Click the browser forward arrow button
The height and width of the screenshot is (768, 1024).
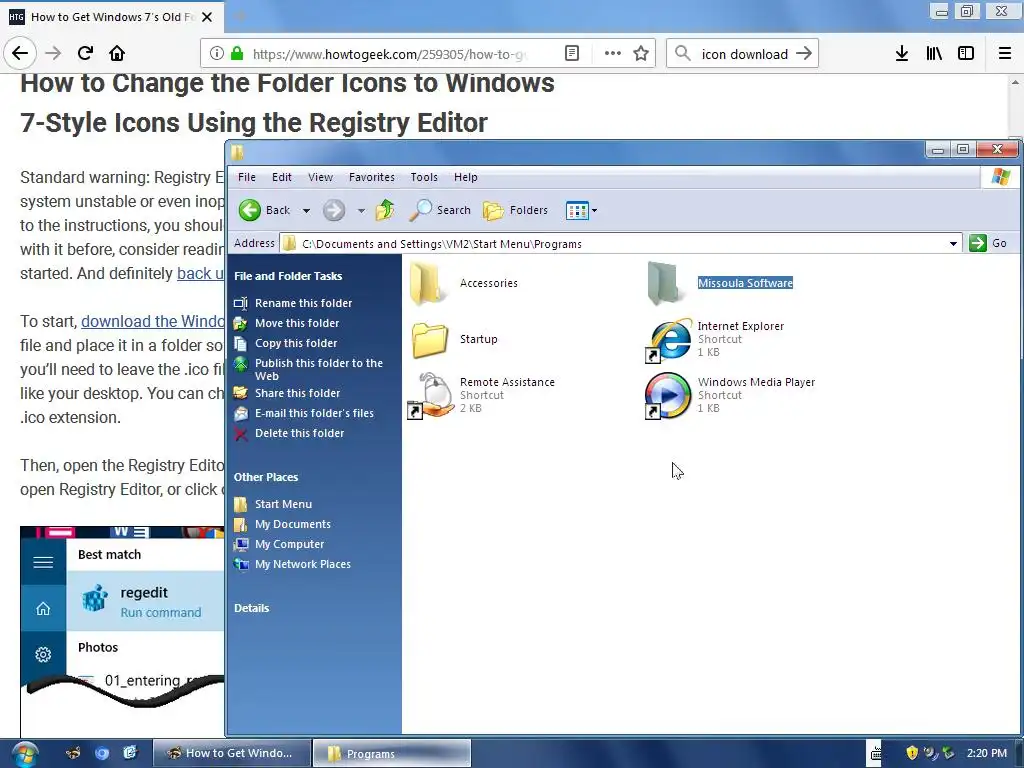point(53,53)
